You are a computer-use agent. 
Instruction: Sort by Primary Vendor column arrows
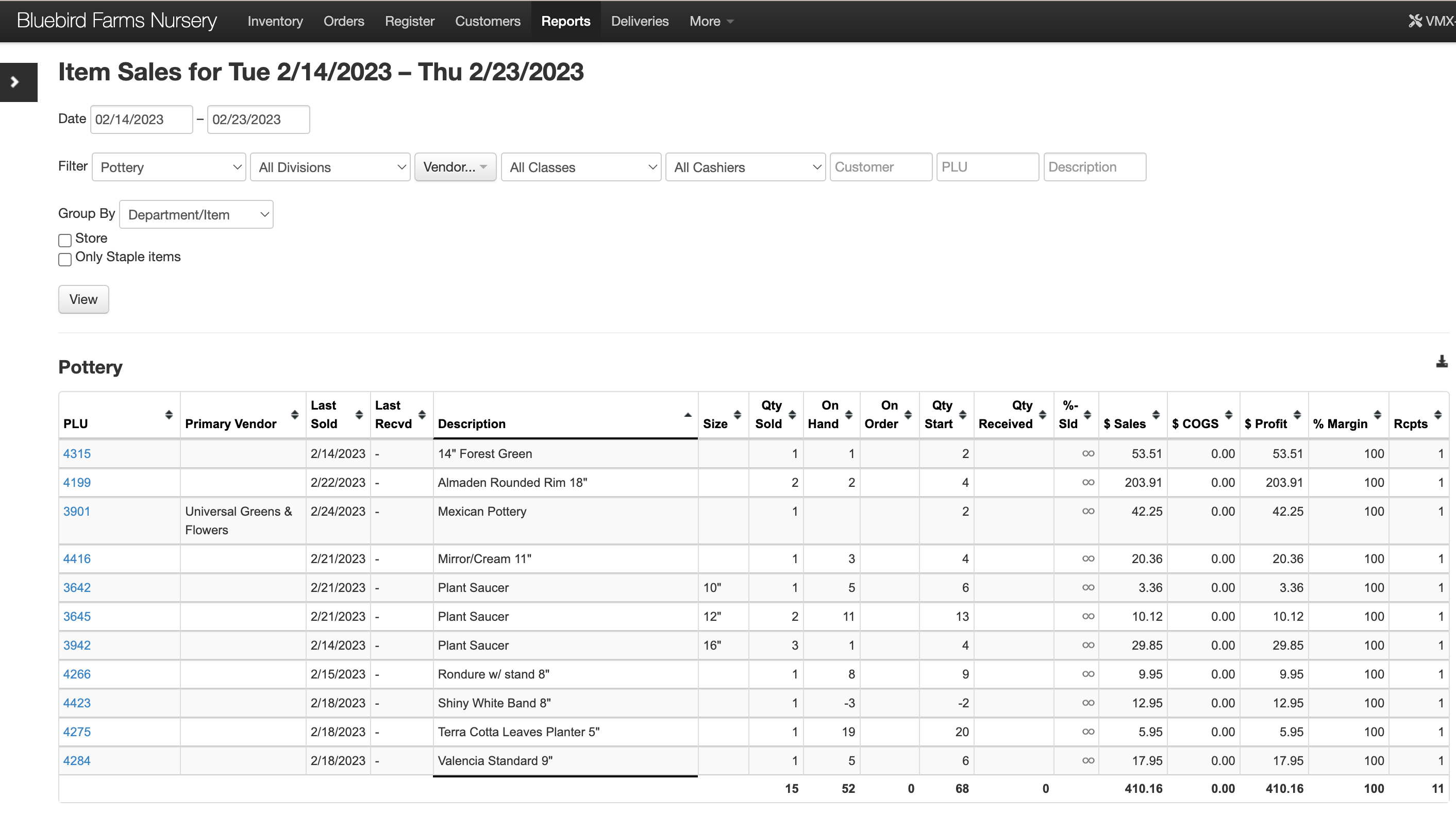click(x=295, y=415)
